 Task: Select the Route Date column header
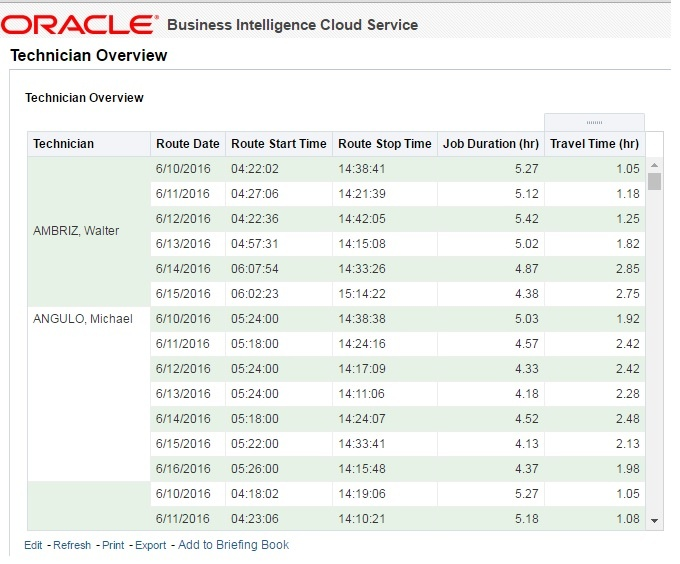point(188,144)
